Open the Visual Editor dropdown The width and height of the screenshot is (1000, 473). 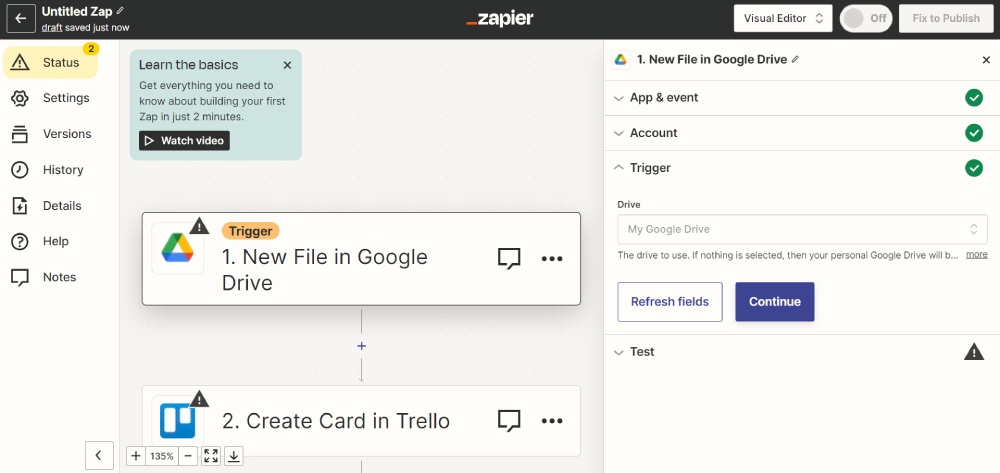pyautogui.click(x=783, y=18)
